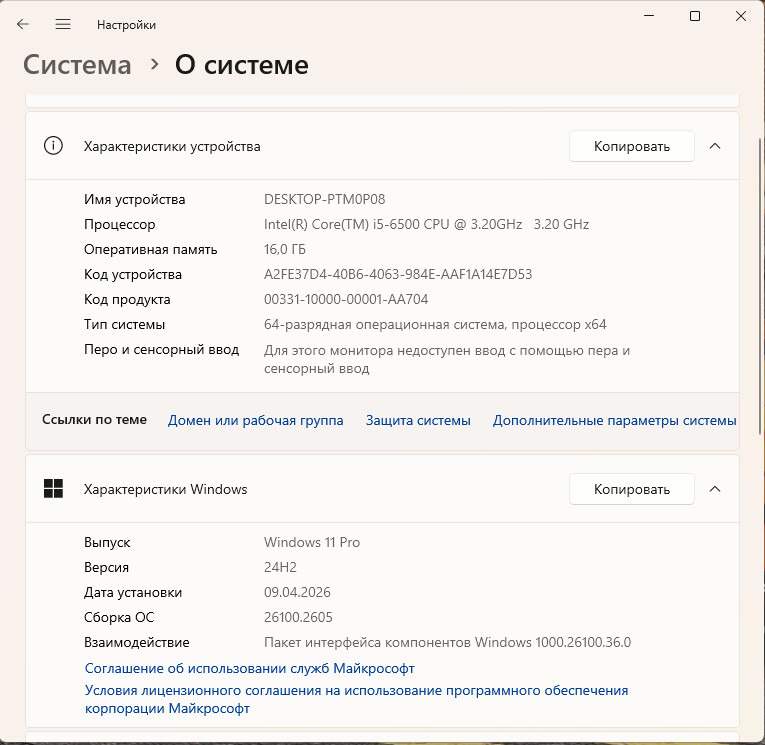Close the Настройки window

[x=741, y=16]
